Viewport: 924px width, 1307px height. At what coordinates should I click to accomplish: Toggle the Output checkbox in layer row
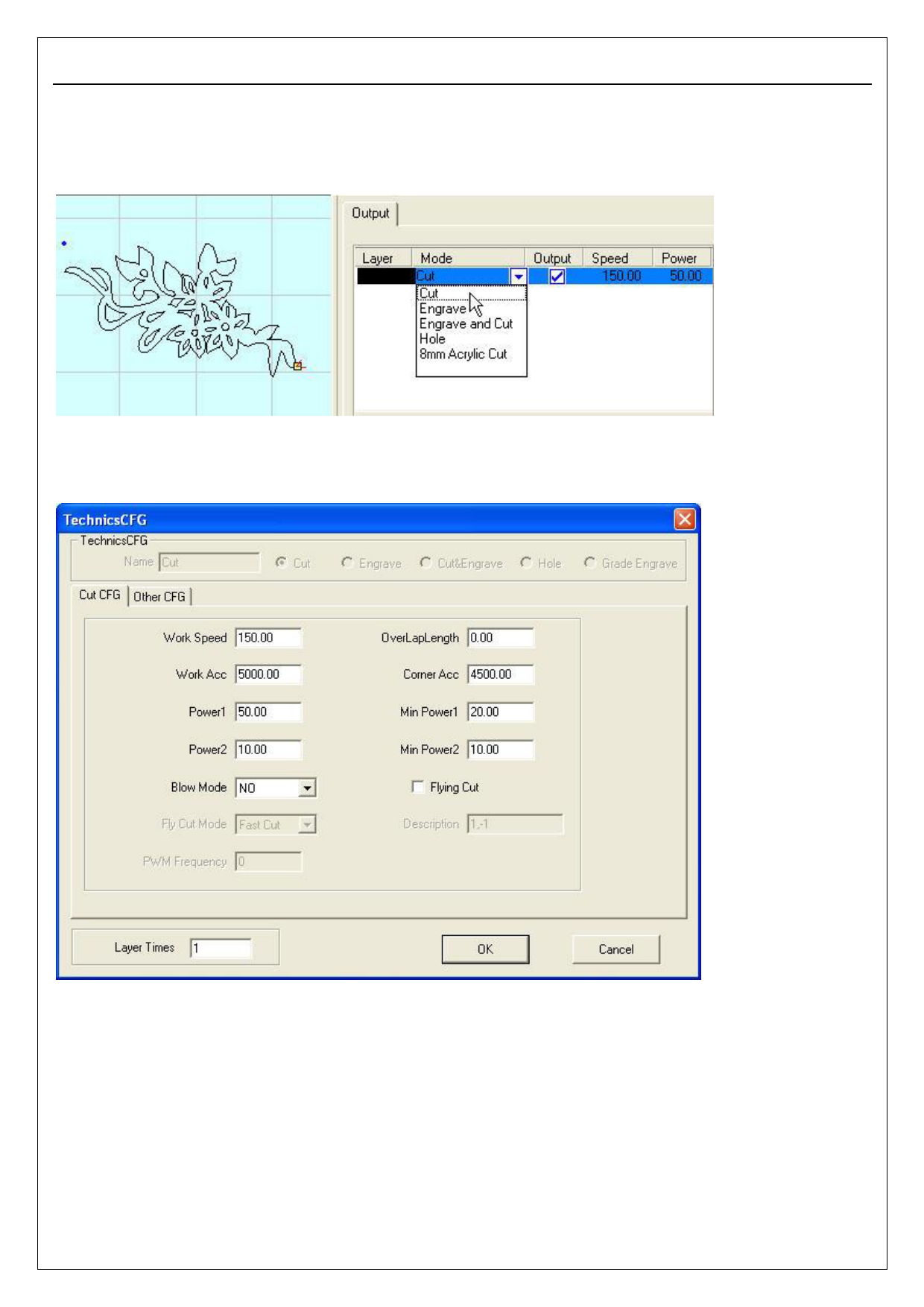coord(557,276)
